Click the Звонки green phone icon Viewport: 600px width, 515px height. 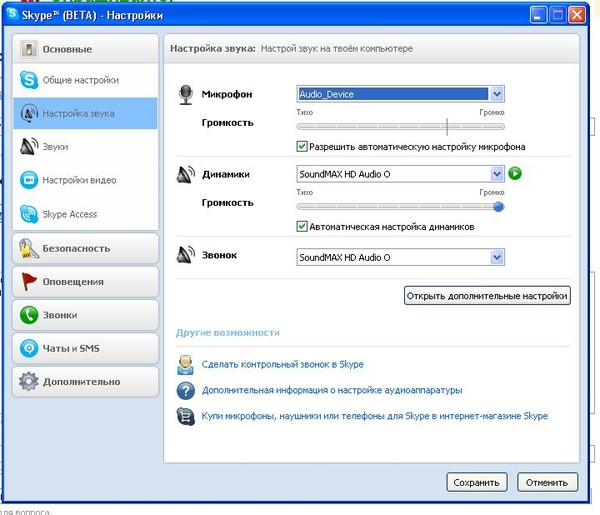[x=29, y=315]
